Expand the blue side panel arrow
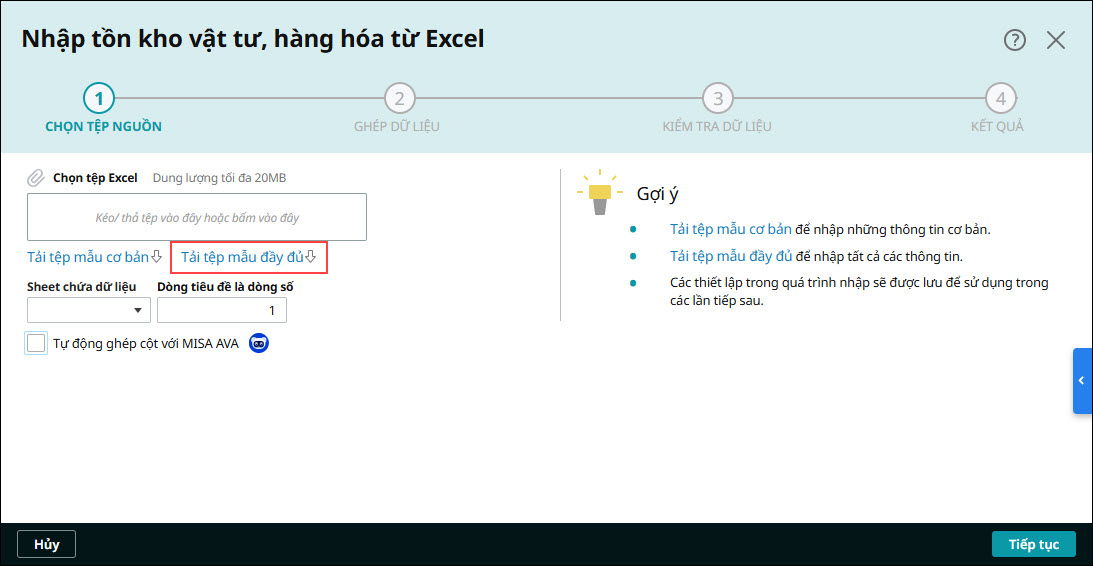 pyautogui.click(x=1083, y=381)
